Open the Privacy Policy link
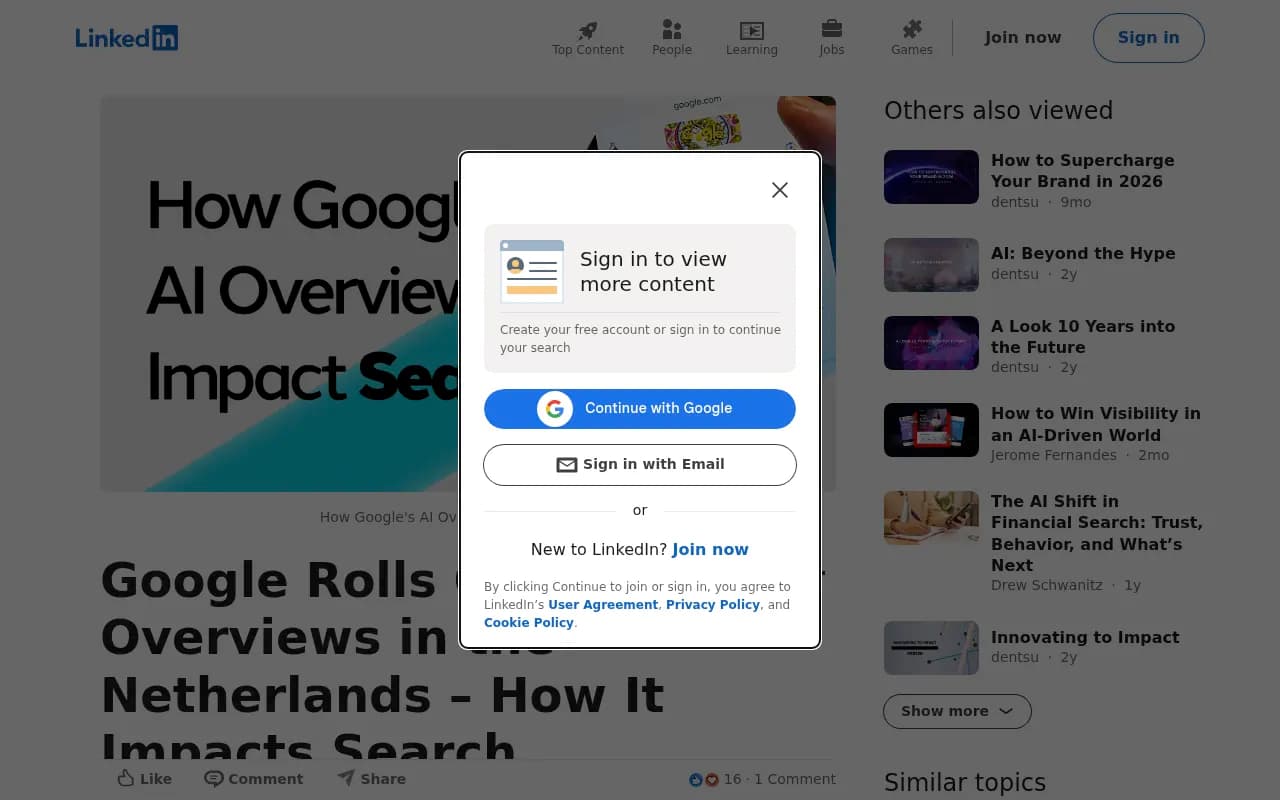This screenshot has height=800, width=1280. [x=713, y=605]
